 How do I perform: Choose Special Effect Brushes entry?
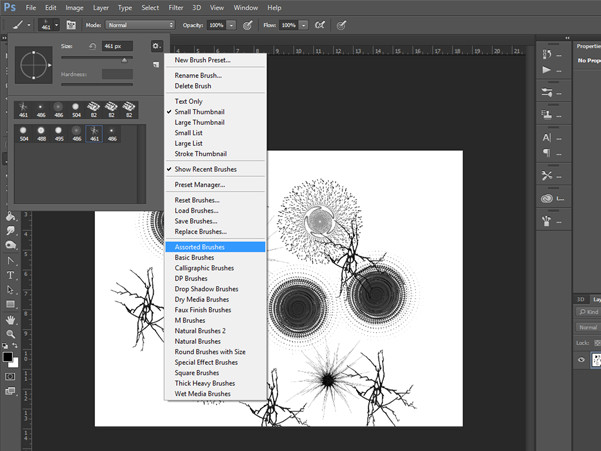pyautogui.click(x=206, y=362)
